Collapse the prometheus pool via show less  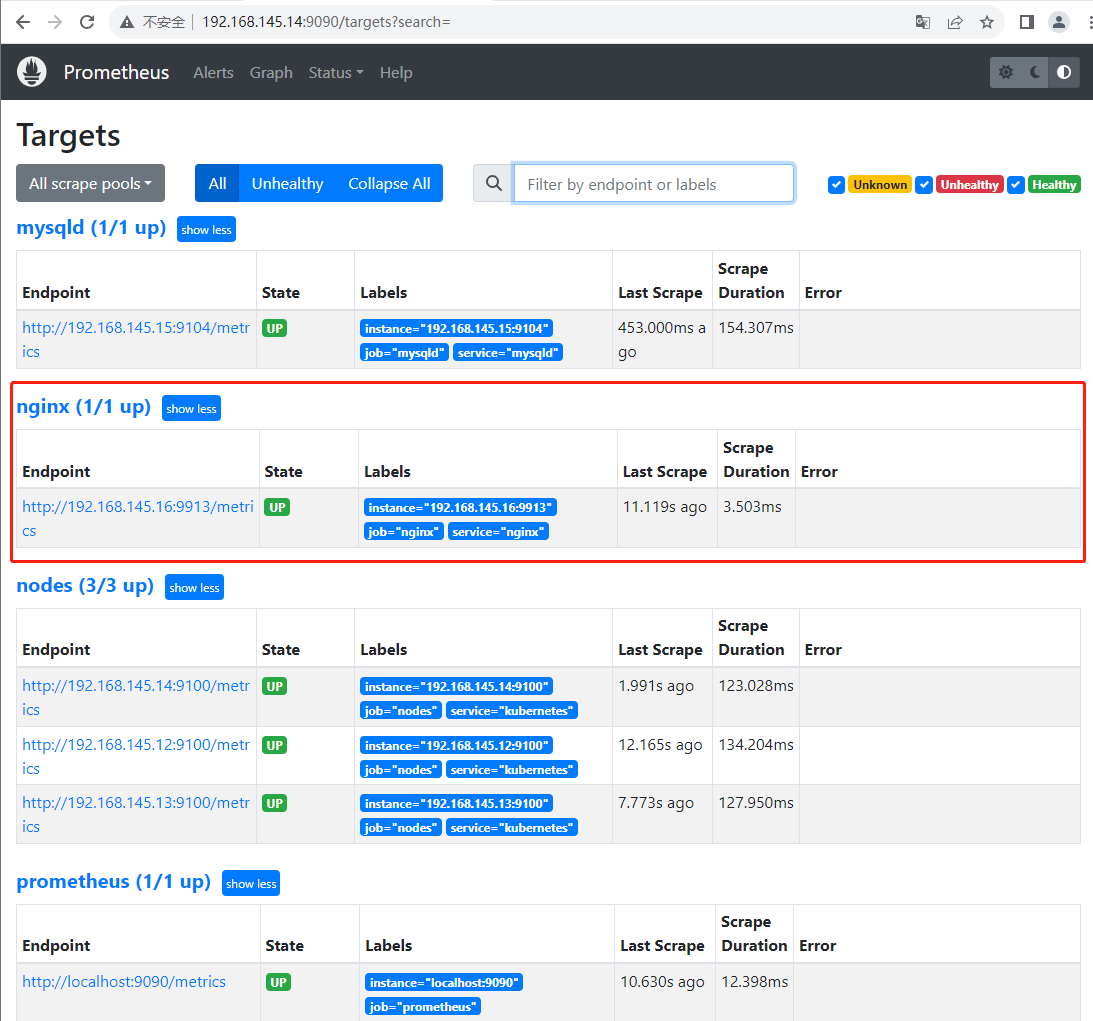click(x=251, y=884)
